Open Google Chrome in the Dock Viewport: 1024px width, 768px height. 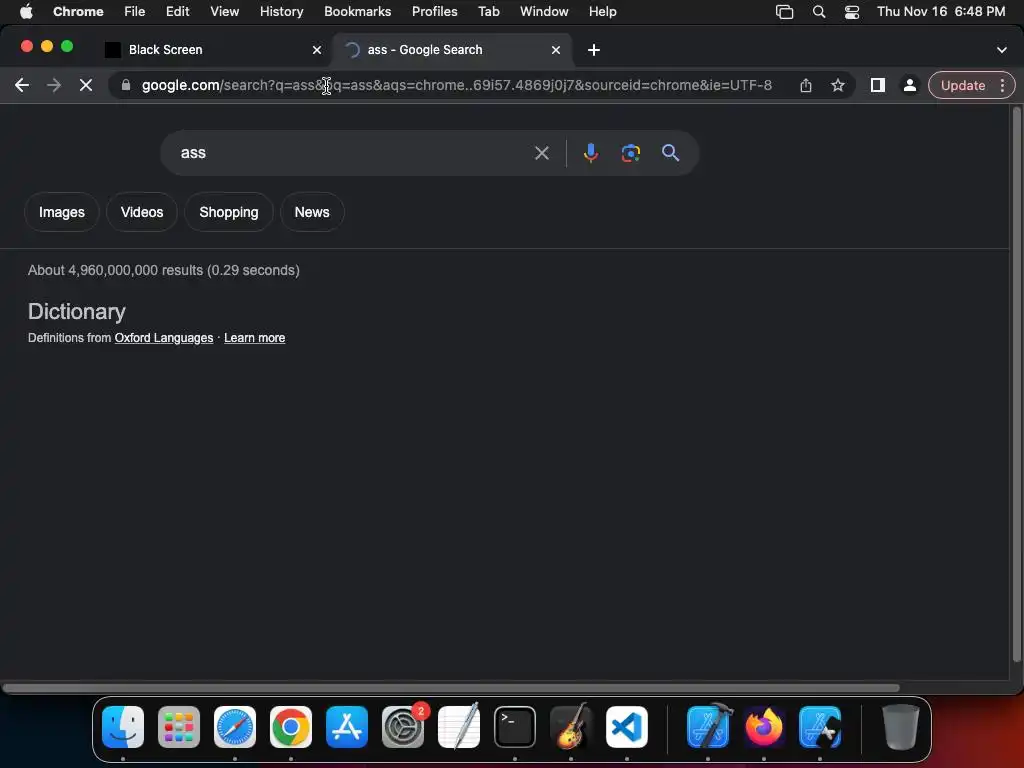point(291,727)
